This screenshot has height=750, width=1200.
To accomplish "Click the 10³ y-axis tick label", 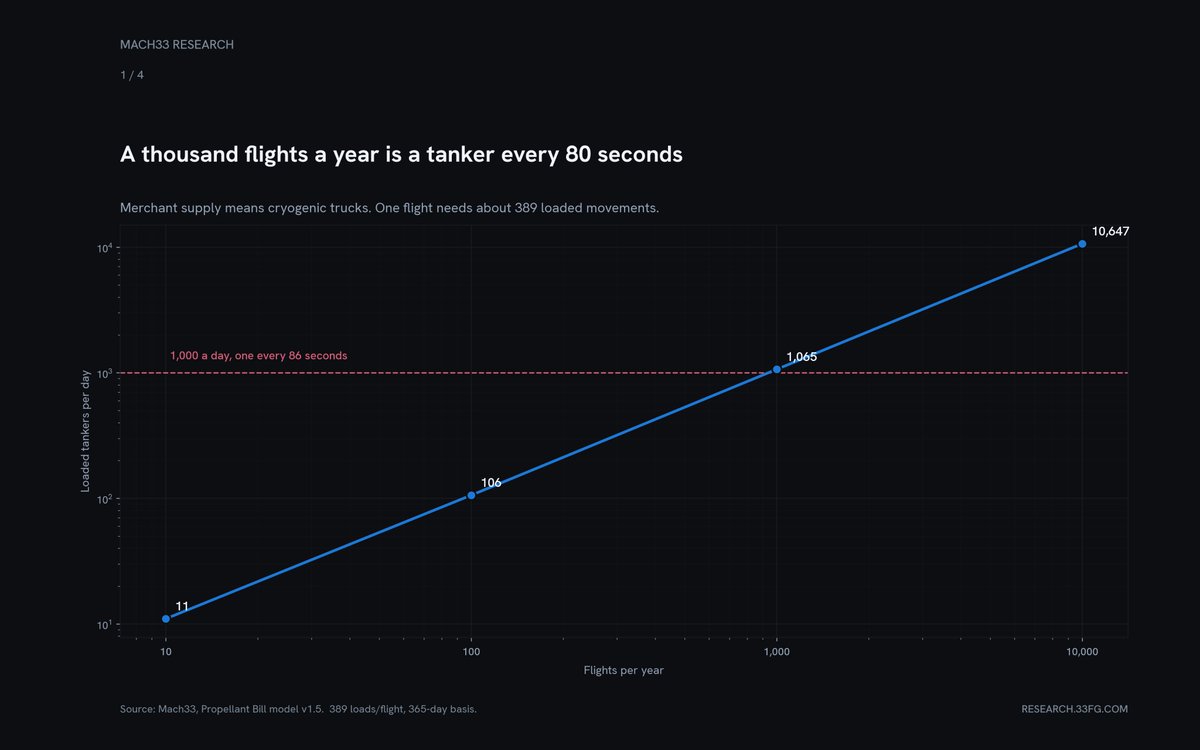I will point(103,373).
